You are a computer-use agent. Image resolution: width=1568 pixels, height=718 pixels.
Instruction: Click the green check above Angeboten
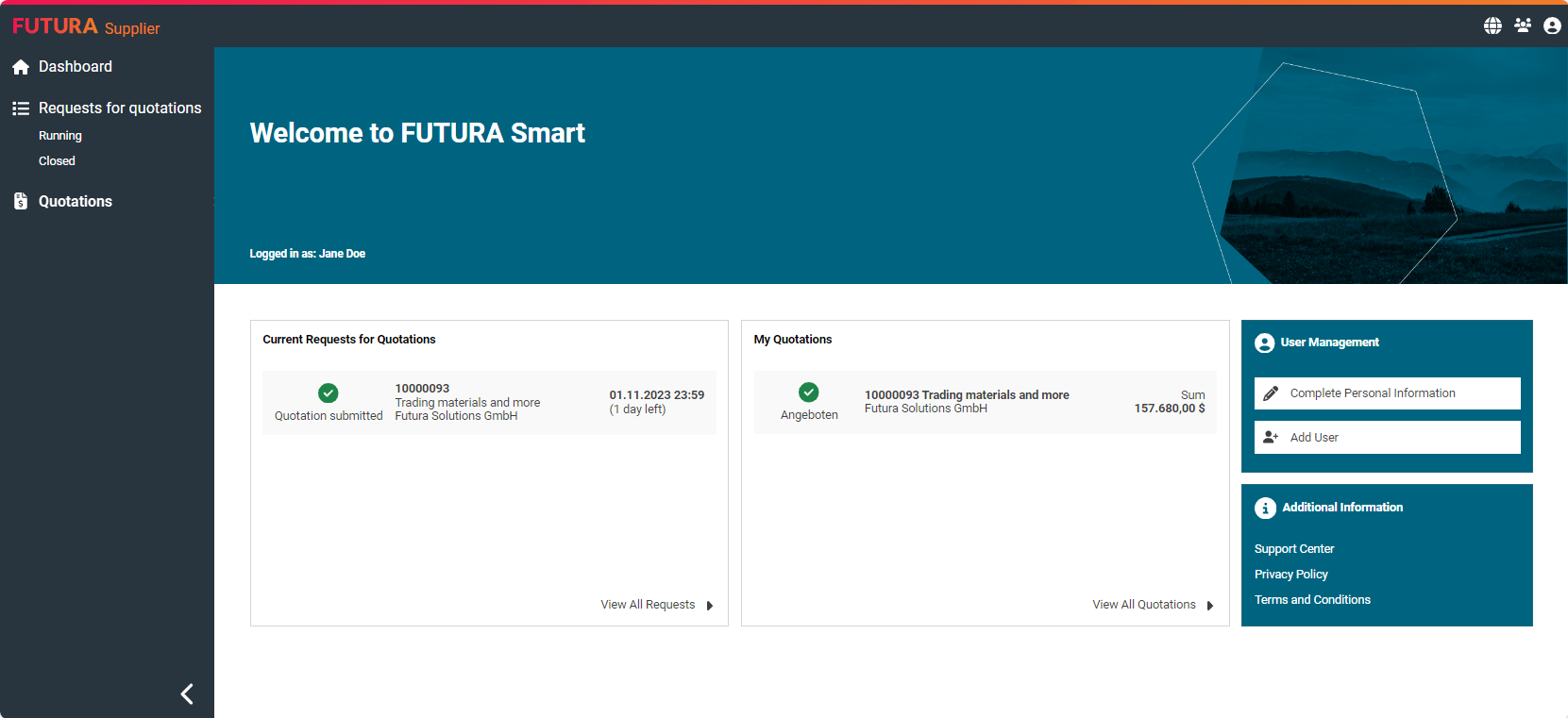[x=809, y=392]
